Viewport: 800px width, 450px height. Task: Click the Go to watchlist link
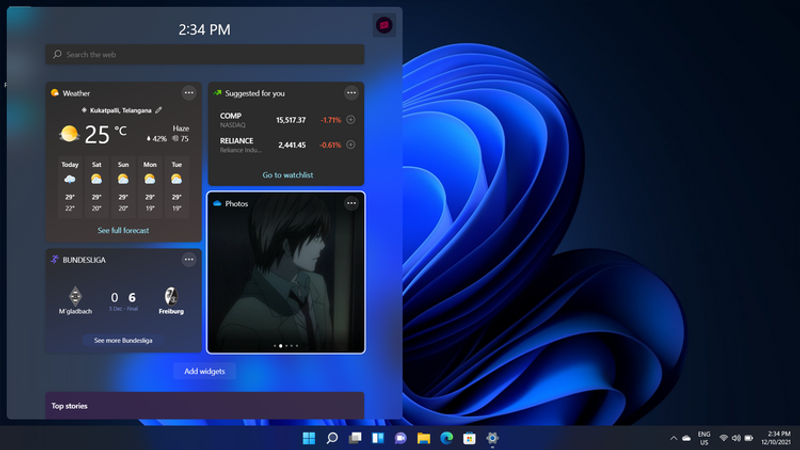click(x=288, y=175)
